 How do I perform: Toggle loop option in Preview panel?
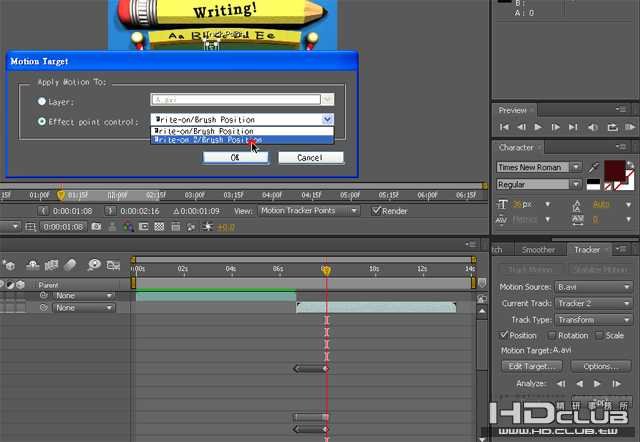612,127
